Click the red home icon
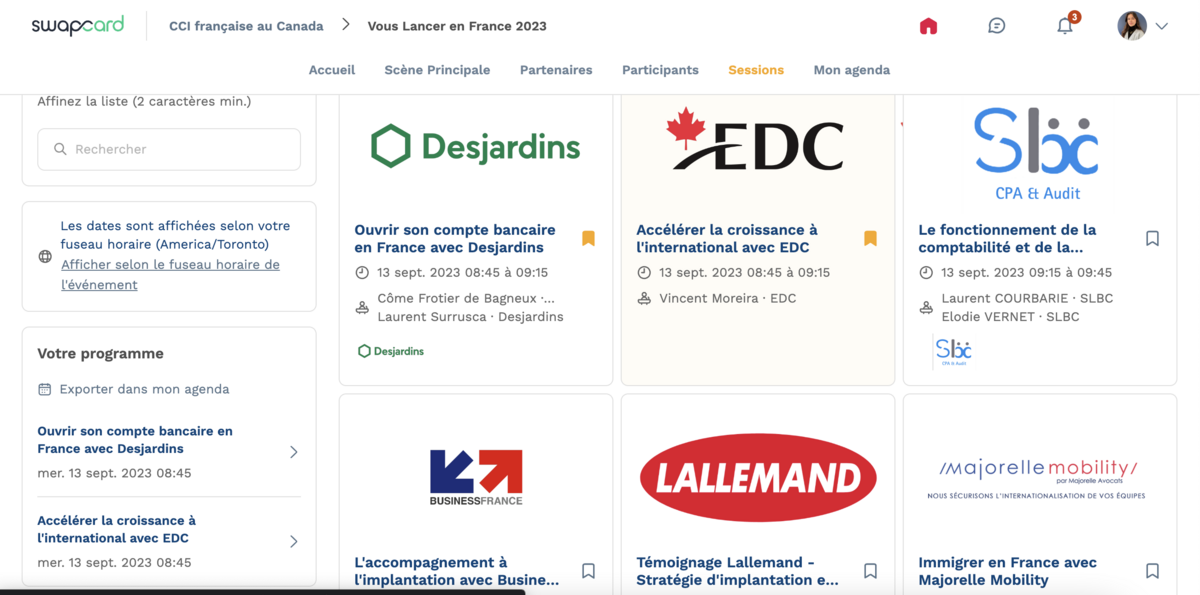 click(x=928, y=26)
